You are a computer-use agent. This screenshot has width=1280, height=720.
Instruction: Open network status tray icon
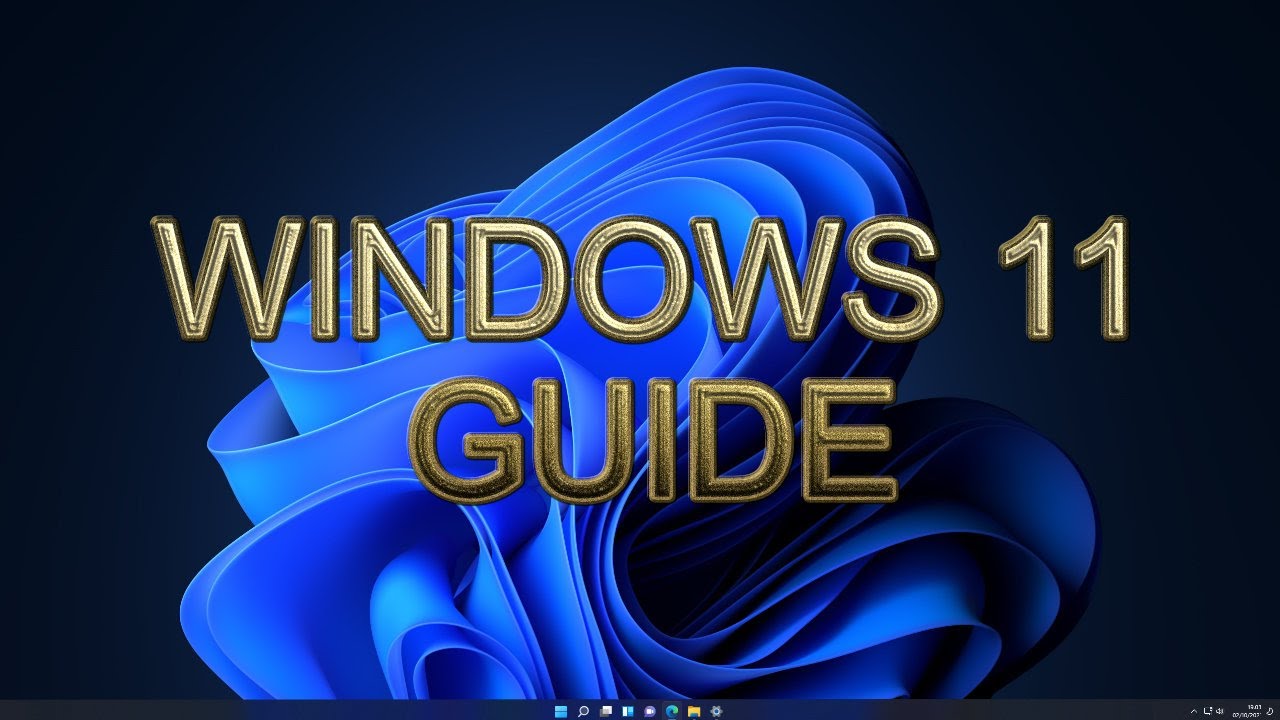(x=1207, y=711)
